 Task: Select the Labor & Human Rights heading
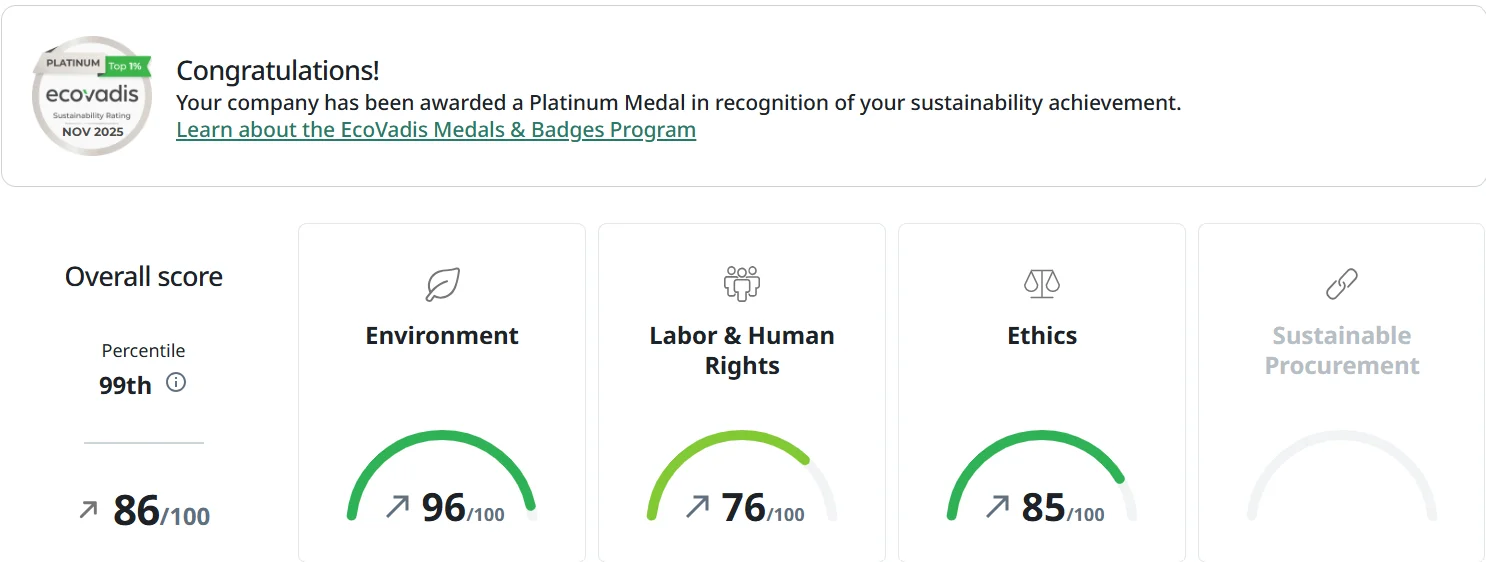pyautogui.click(x=742, y=350)
